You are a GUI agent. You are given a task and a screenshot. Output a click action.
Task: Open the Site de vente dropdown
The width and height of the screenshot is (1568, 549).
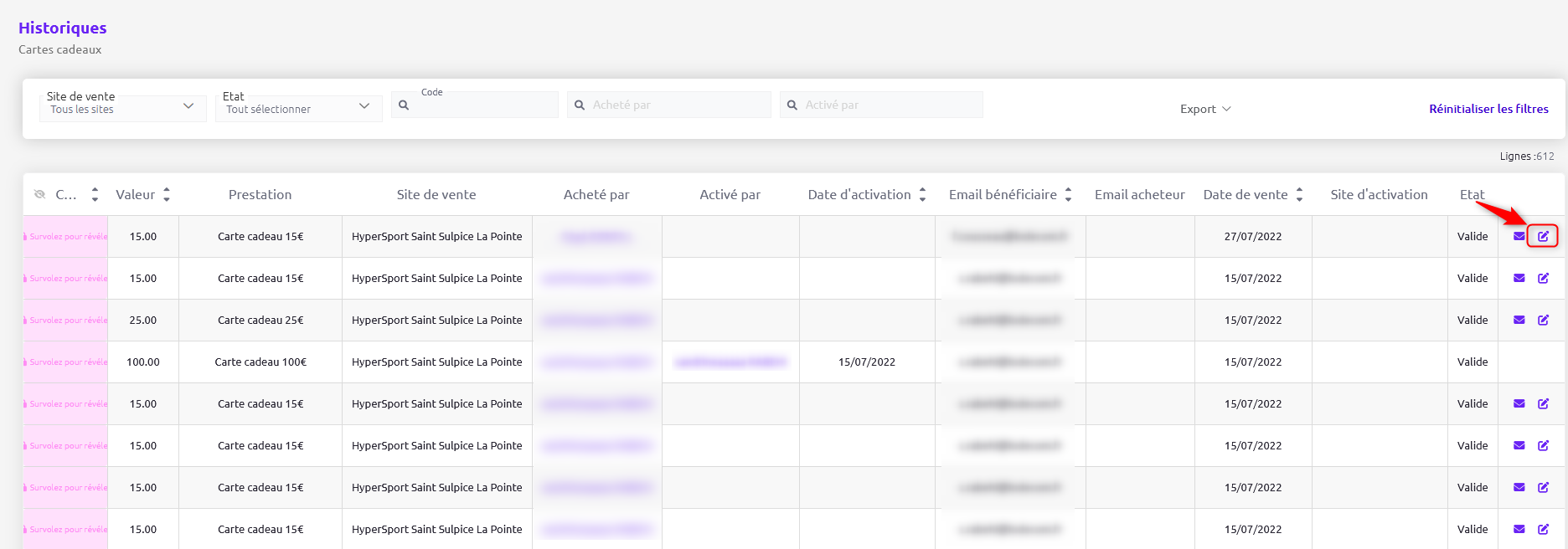click(123, 107)
